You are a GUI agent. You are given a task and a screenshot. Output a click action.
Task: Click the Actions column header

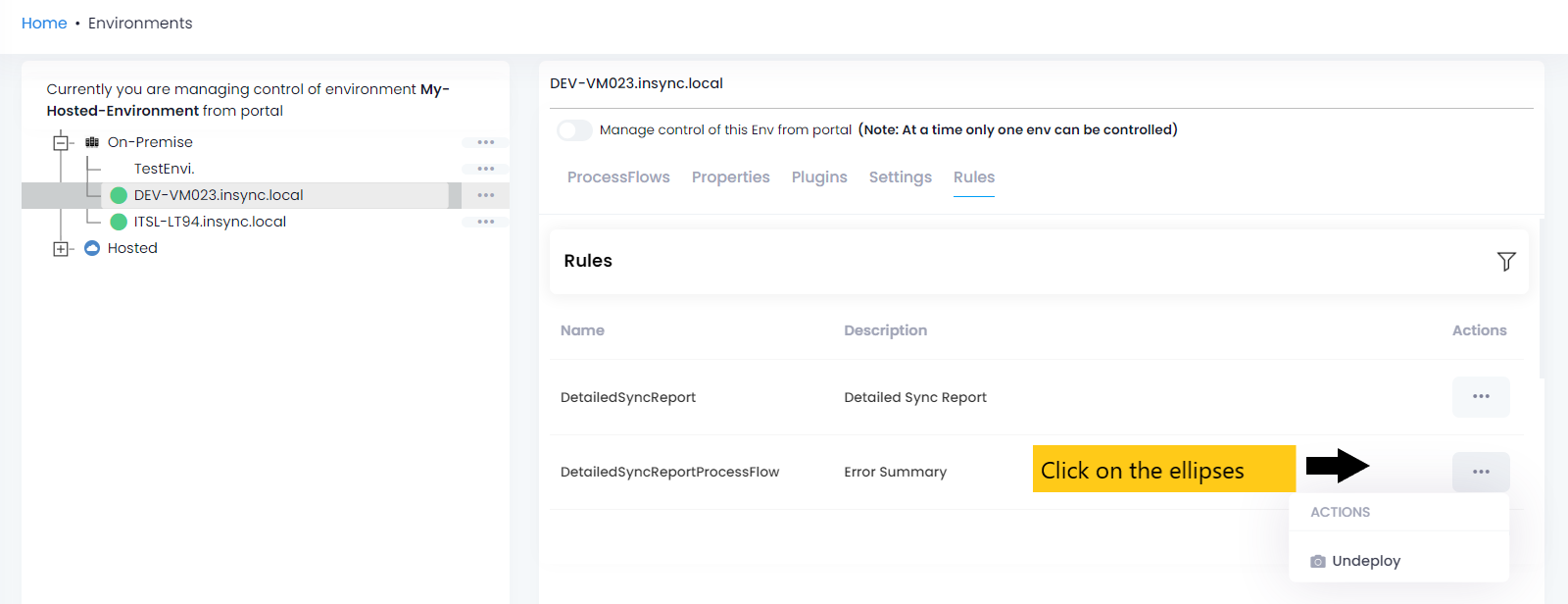click(1479, 330)
